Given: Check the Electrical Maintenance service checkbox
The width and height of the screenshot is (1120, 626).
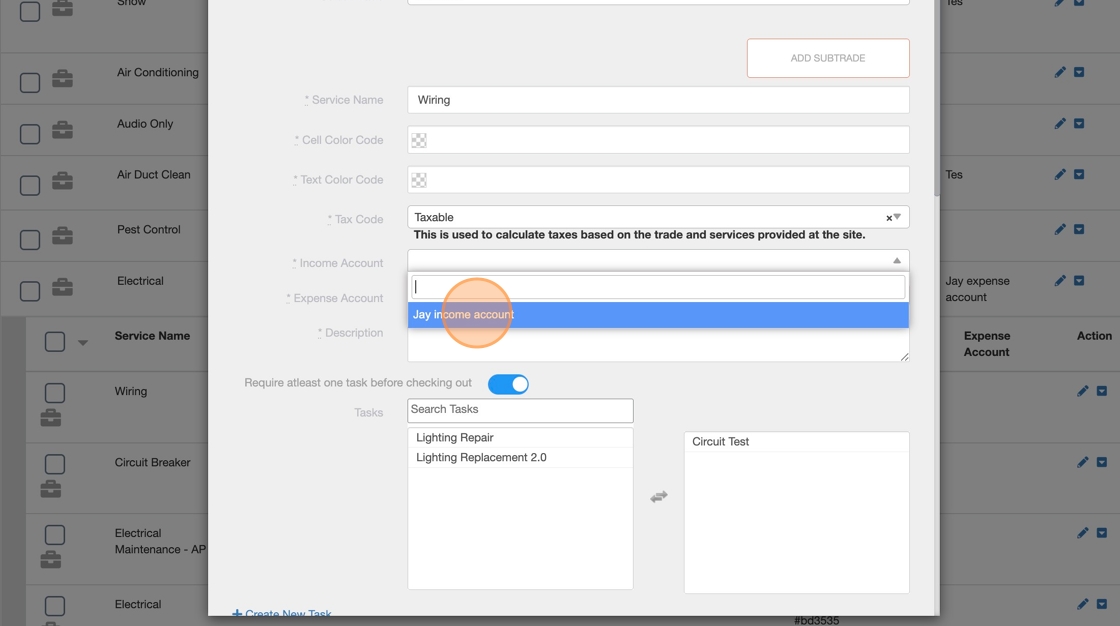Looking at the screenshot, I should pos(55,535).
